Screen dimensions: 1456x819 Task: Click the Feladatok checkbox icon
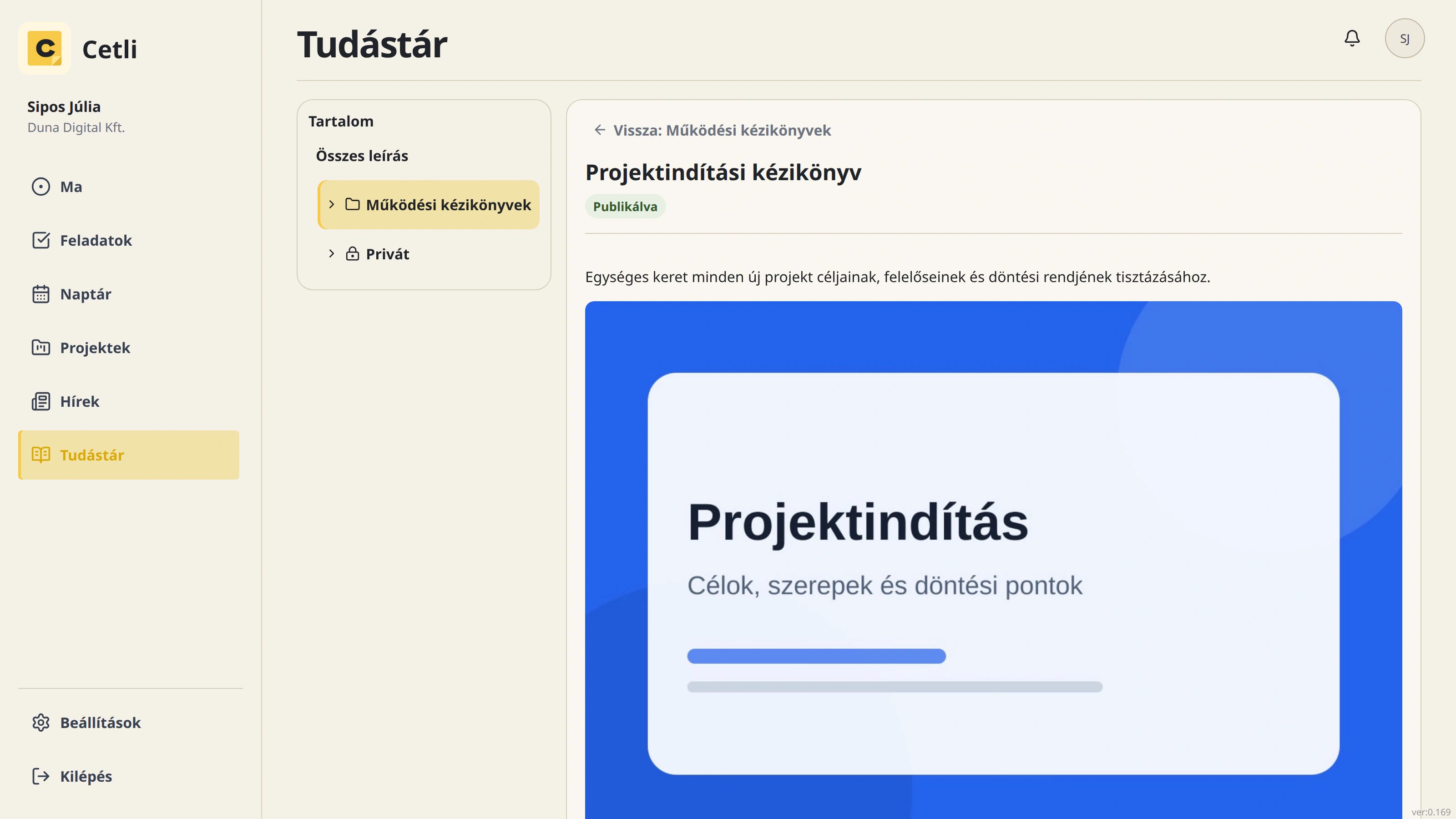[40, 241]
